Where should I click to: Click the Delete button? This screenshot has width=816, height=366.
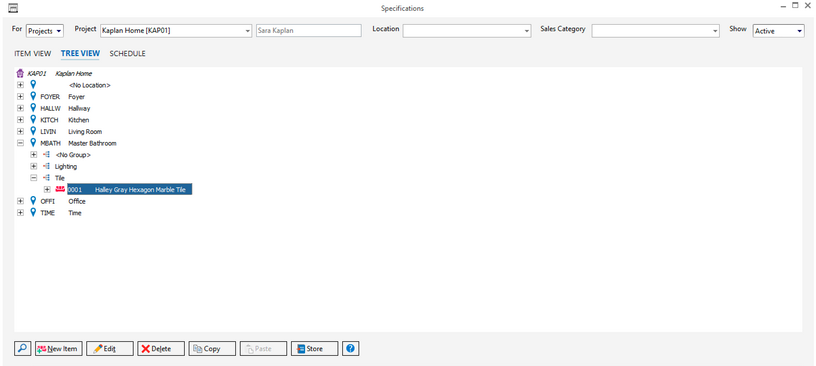161,349
